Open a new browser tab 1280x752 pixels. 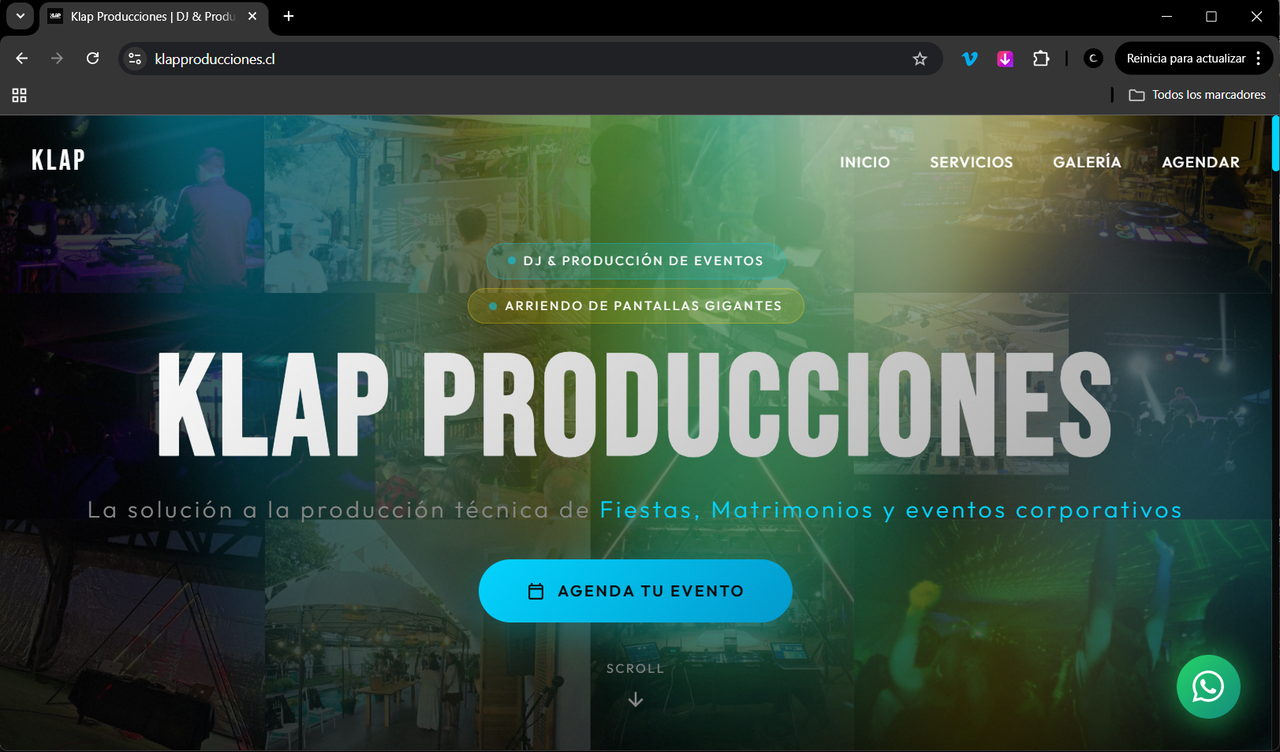[288, 16]
